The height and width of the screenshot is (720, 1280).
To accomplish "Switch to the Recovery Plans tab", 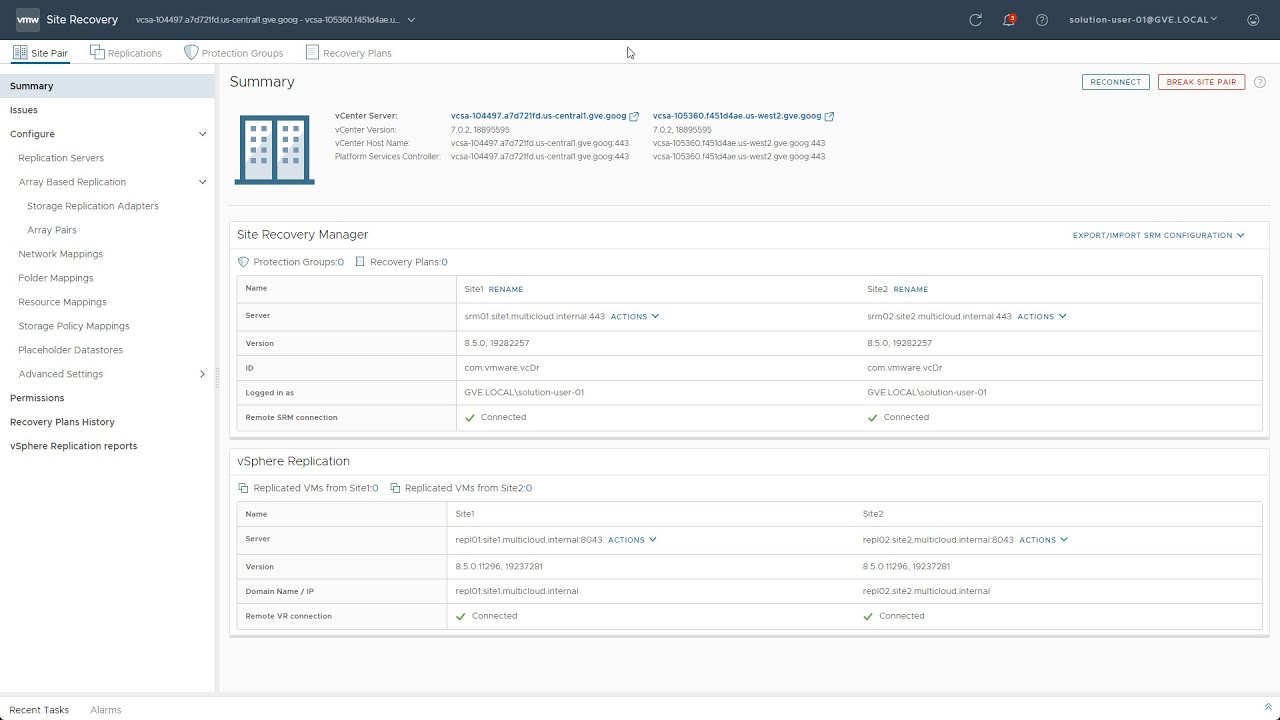I will point(349,53).
